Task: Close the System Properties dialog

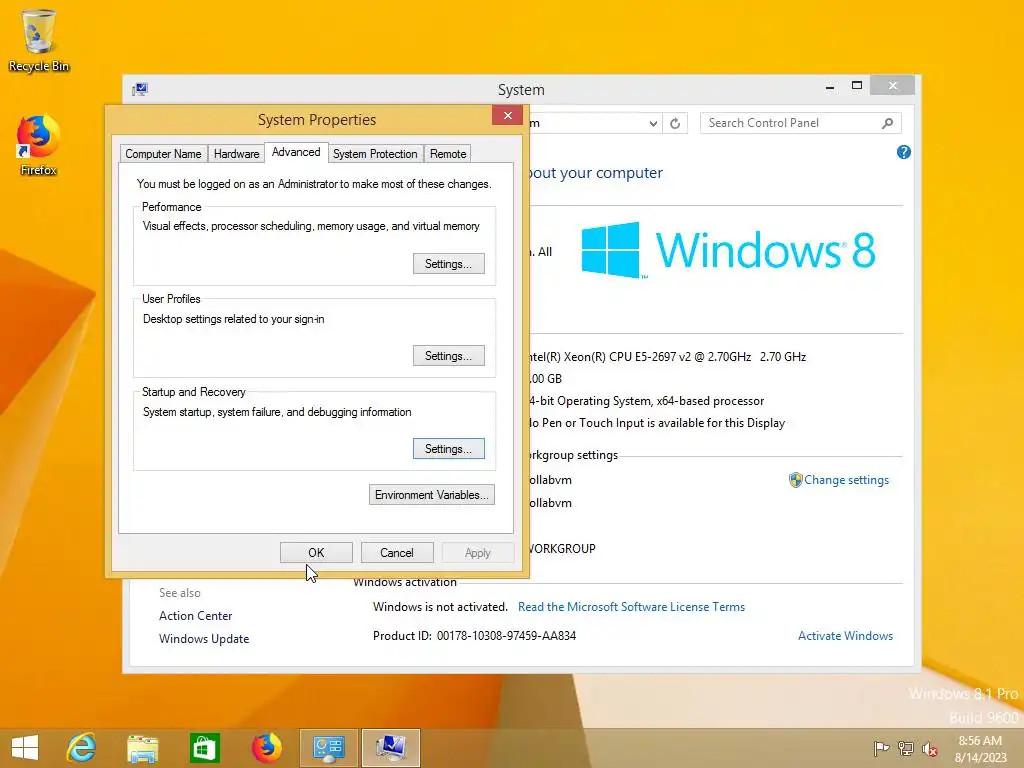Action: click(507, 116)
